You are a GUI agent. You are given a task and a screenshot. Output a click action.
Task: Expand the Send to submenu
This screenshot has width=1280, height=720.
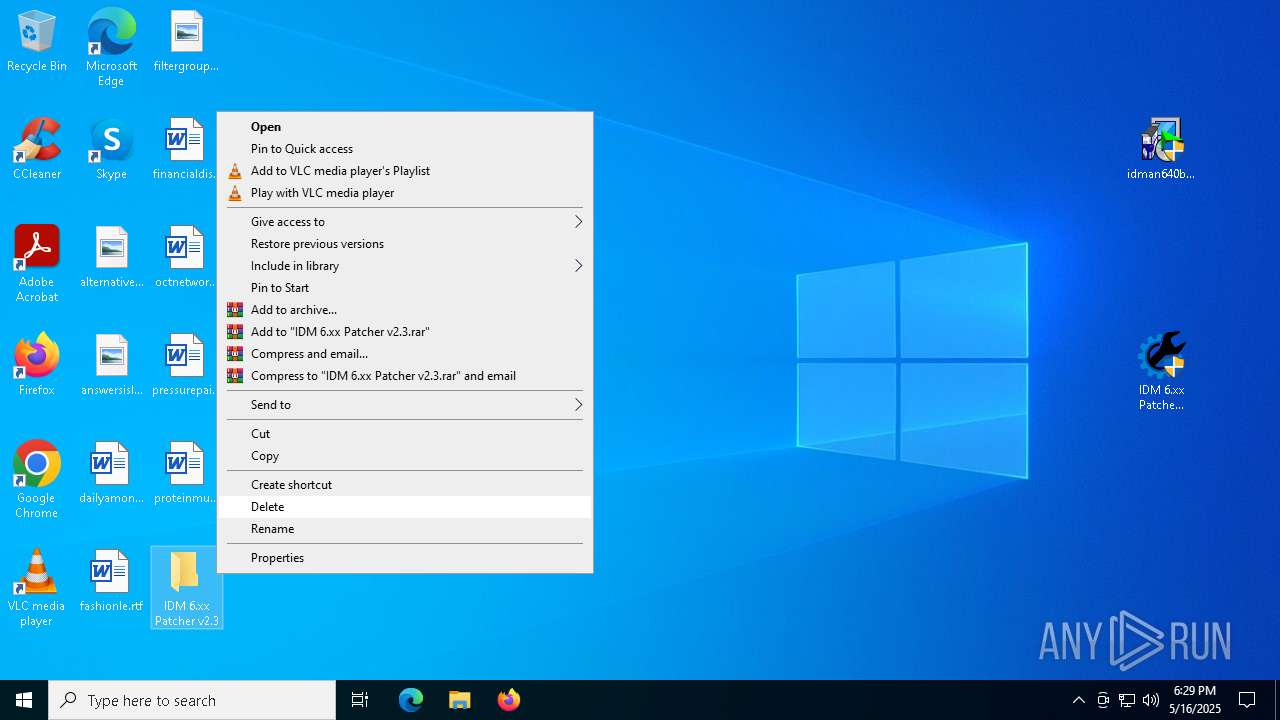[405, 405]
